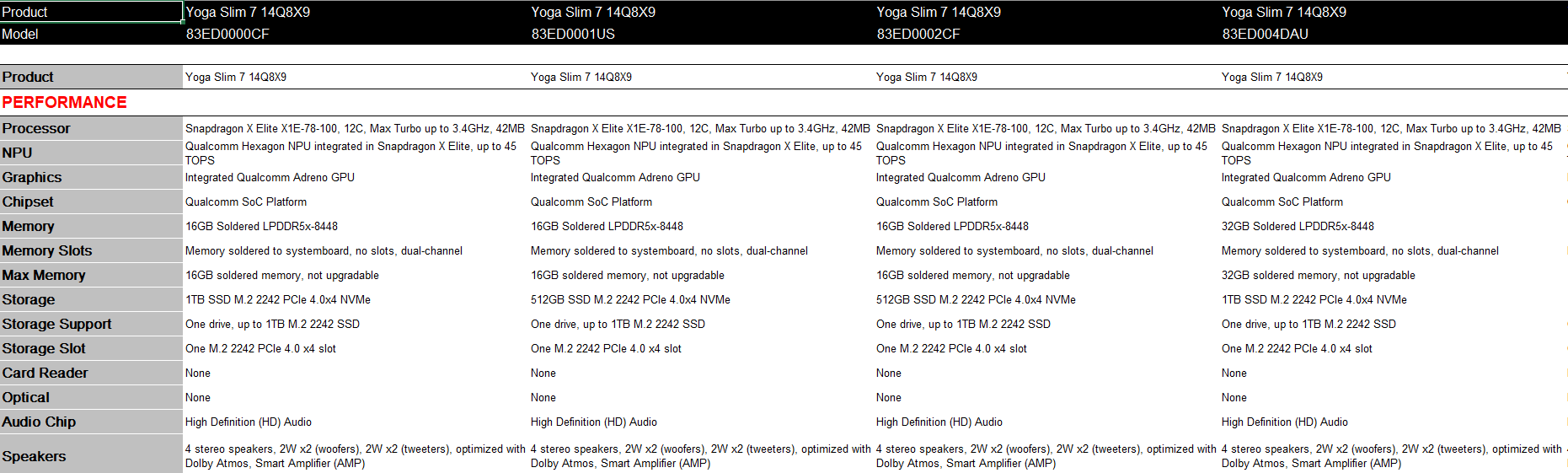The height and width of the screenshot is (473, 1568).
Task: Click the 83ED004DAU model cell
Action: tap(1265, 35)
